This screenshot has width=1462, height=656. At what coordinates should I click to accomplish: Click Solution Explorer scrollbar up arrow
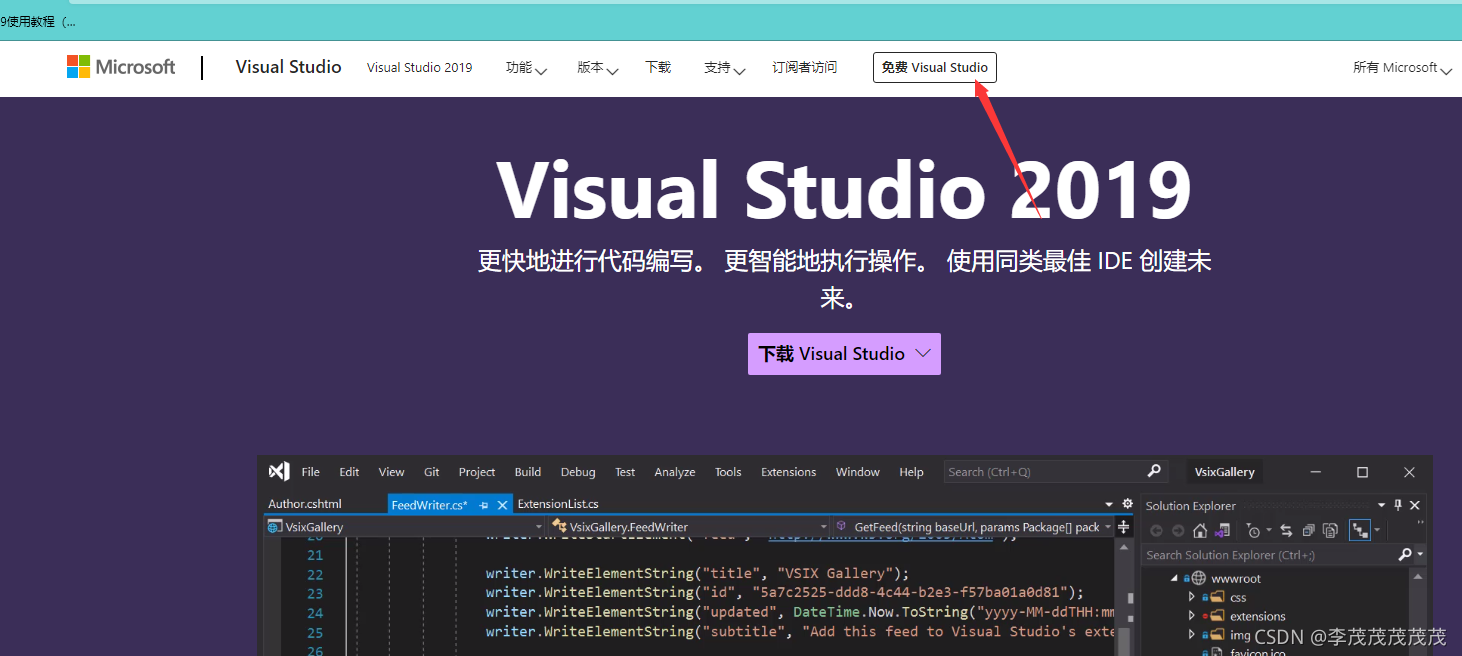click(x=1420, y=579)
